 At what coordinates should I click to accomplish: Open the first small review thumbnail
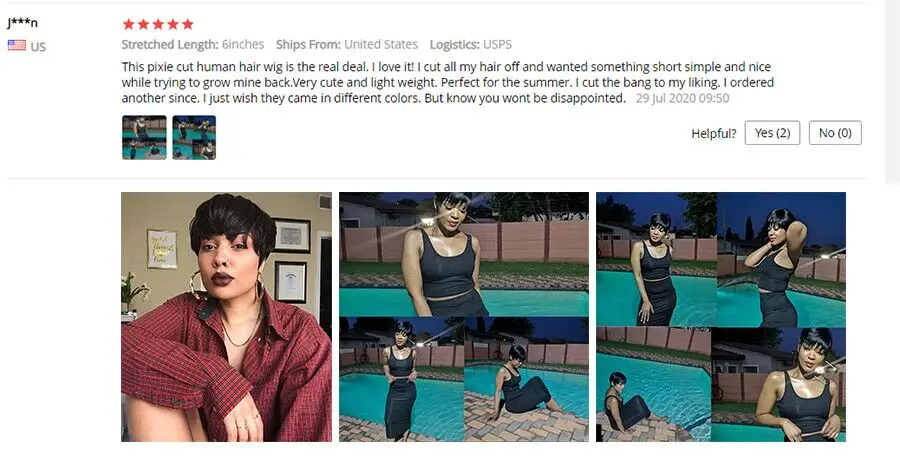coord(144,137)
